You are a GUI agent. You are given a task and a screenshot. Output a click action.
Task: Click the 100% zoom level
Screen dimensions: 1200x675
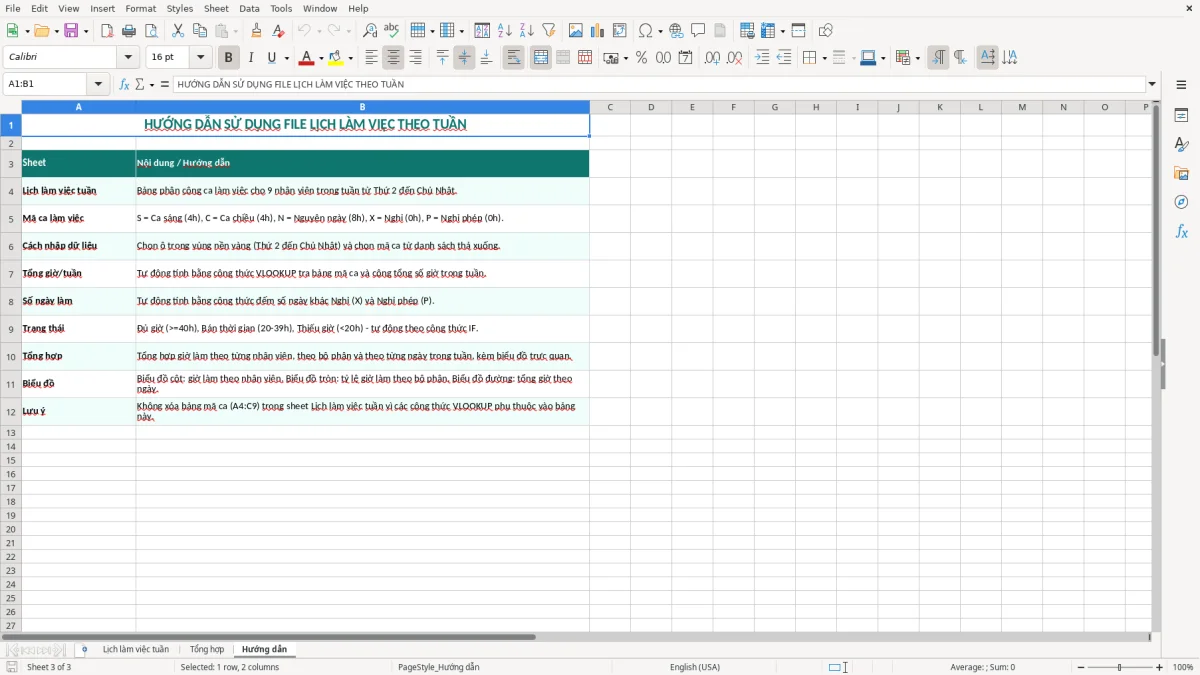point(1183,667)
